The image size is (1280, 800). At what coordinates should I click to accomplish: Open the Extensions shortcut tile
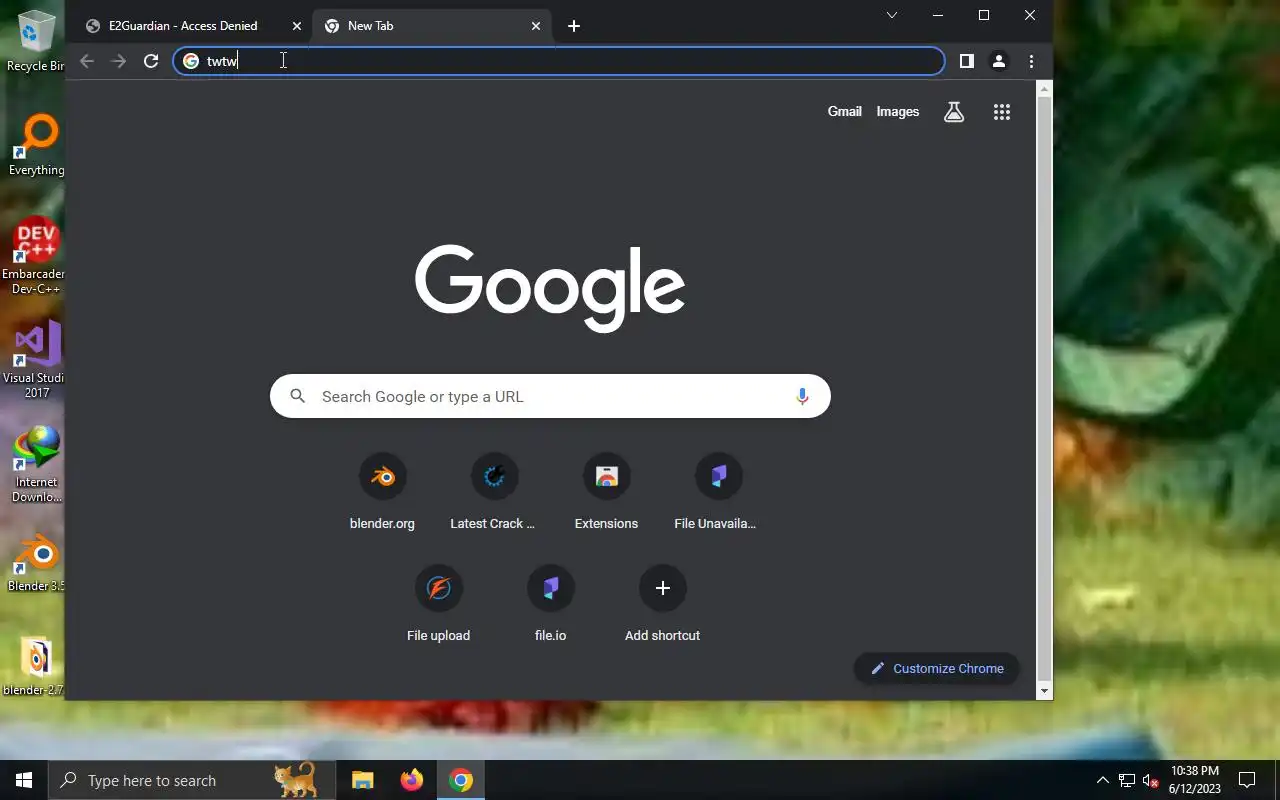pos(606,491)
